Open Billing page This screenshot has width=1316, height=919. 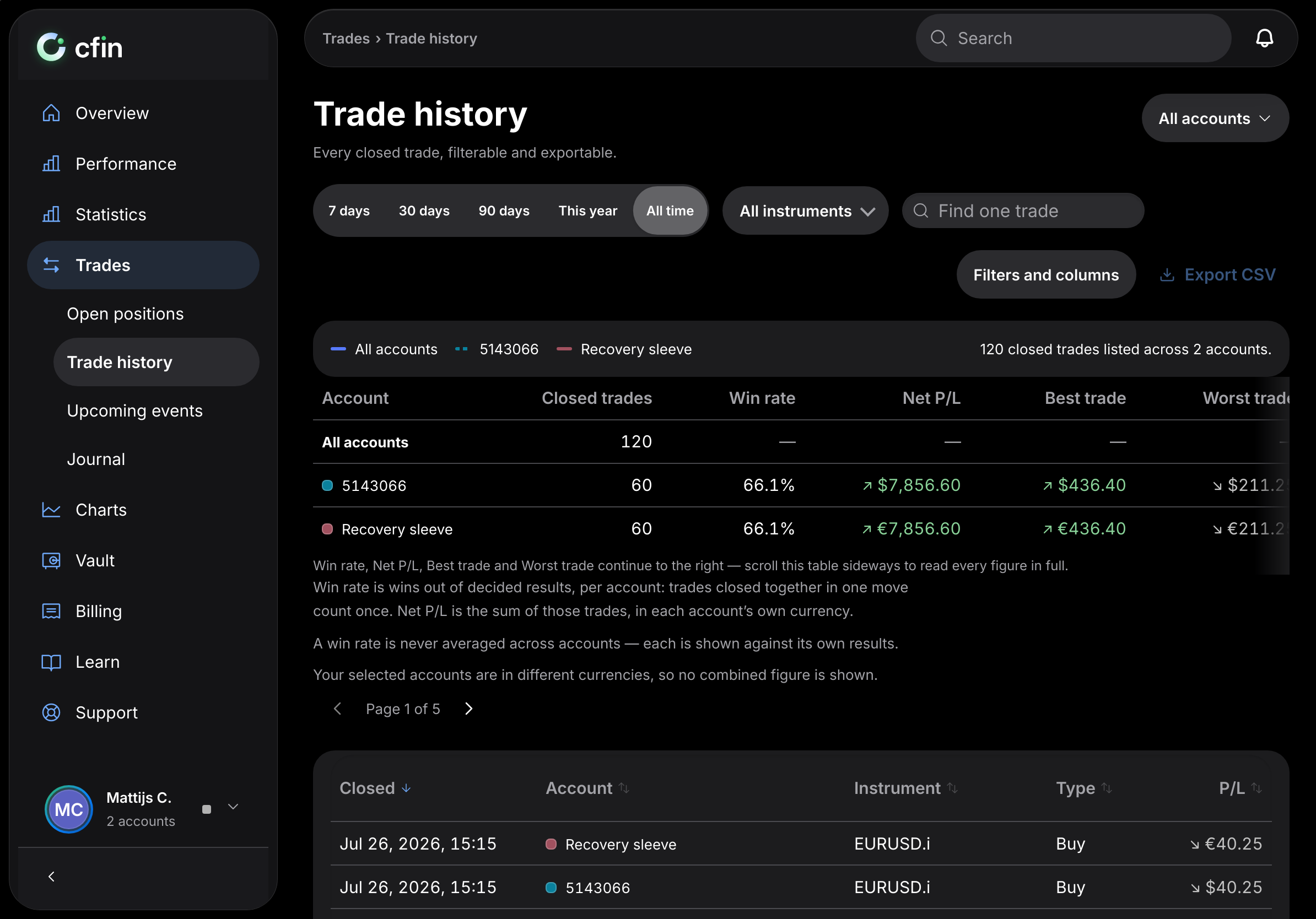pos(143,612)
